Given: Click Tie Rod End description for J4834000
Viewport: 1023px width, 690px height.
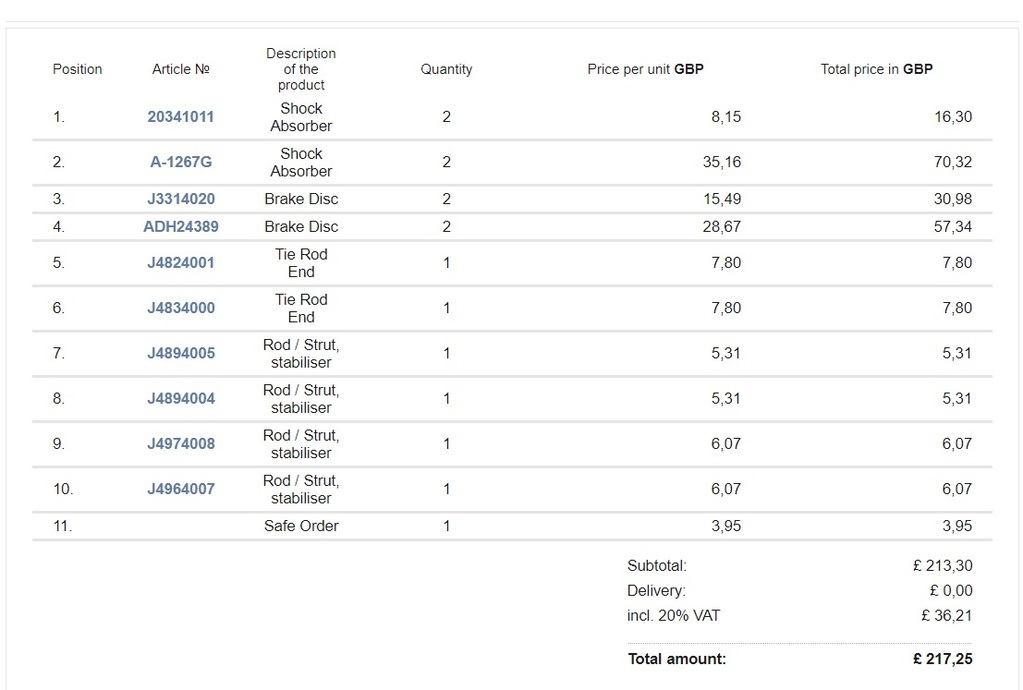Looking at the screenshot, I should point(301,308).
